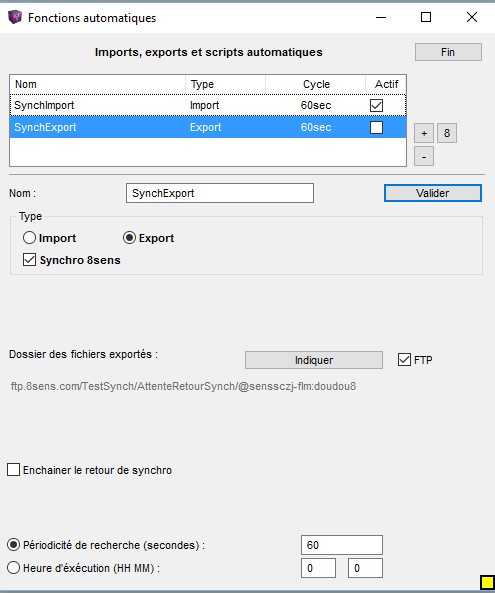The width and height of the screenshot is (495, 593).
Task: Click the Cycle column header
Action: coord(316,84)
